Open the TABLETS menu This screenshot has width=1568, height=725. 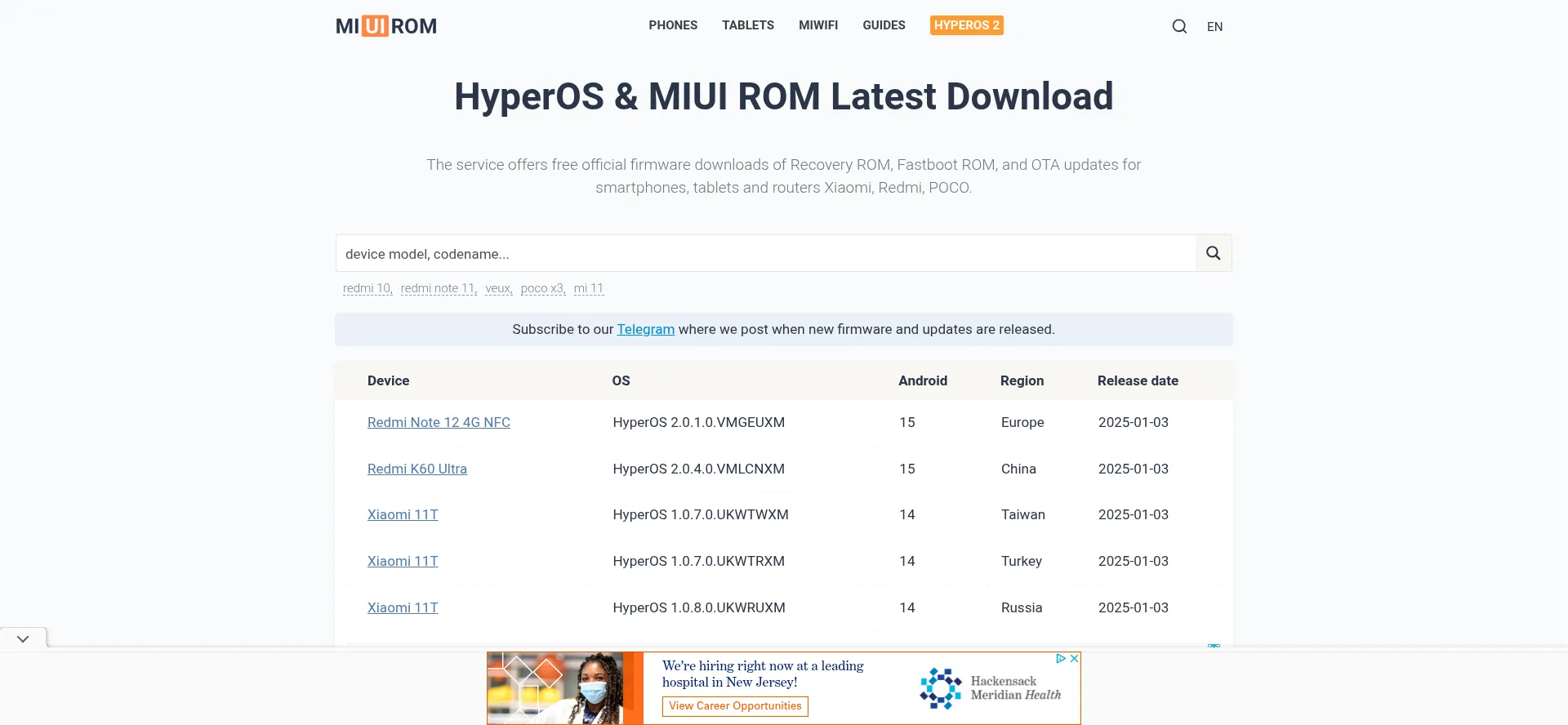748,25
